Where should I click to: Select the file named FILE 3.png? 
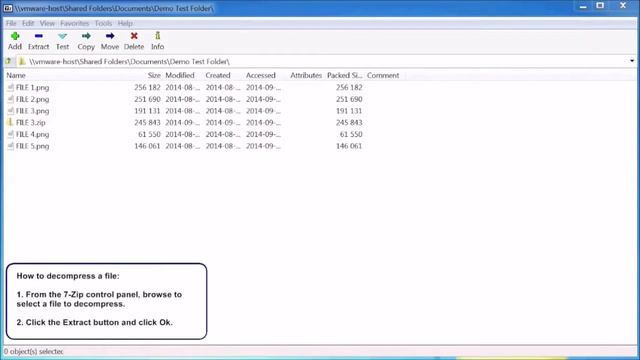[32, 111]
